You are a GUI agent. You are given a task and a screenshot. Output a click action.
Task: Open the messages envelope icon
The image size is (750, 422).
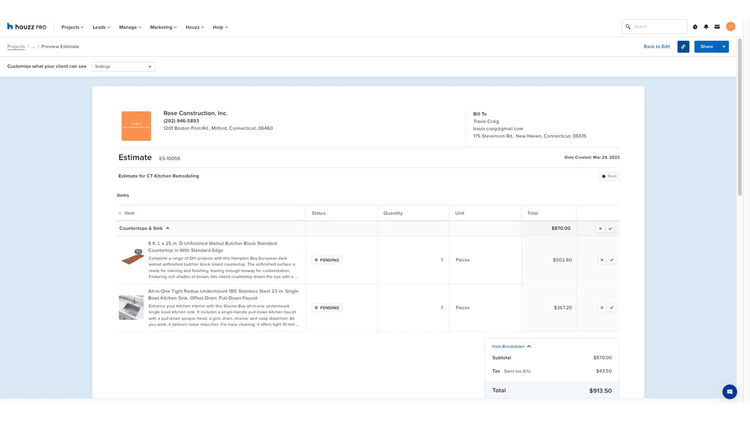click(x=717, y=27)
